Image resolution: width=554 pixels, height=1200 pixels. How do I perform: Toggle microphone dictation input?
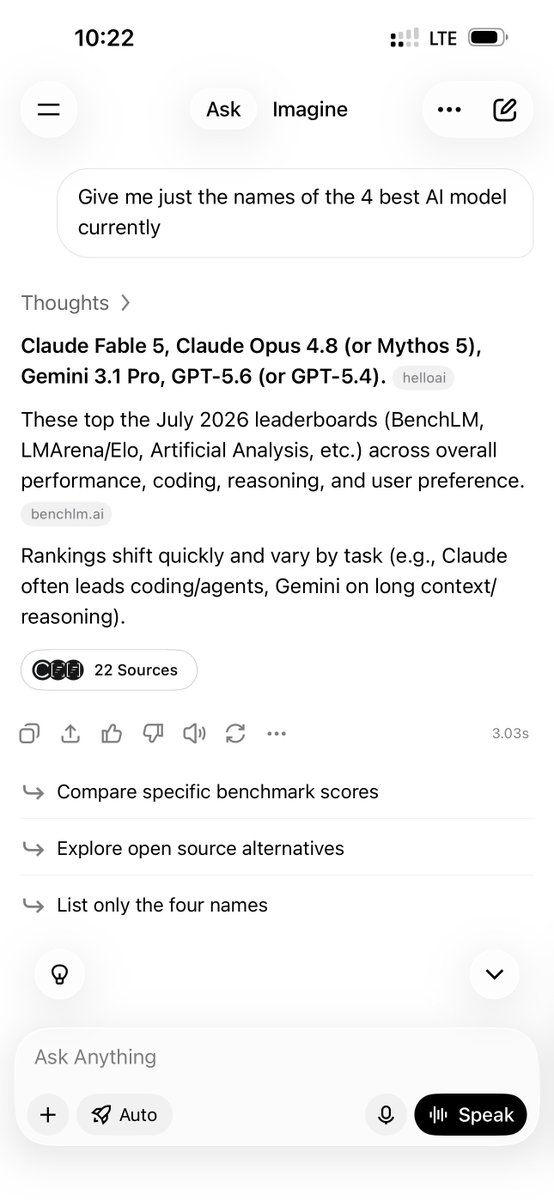pos(386,1114)
